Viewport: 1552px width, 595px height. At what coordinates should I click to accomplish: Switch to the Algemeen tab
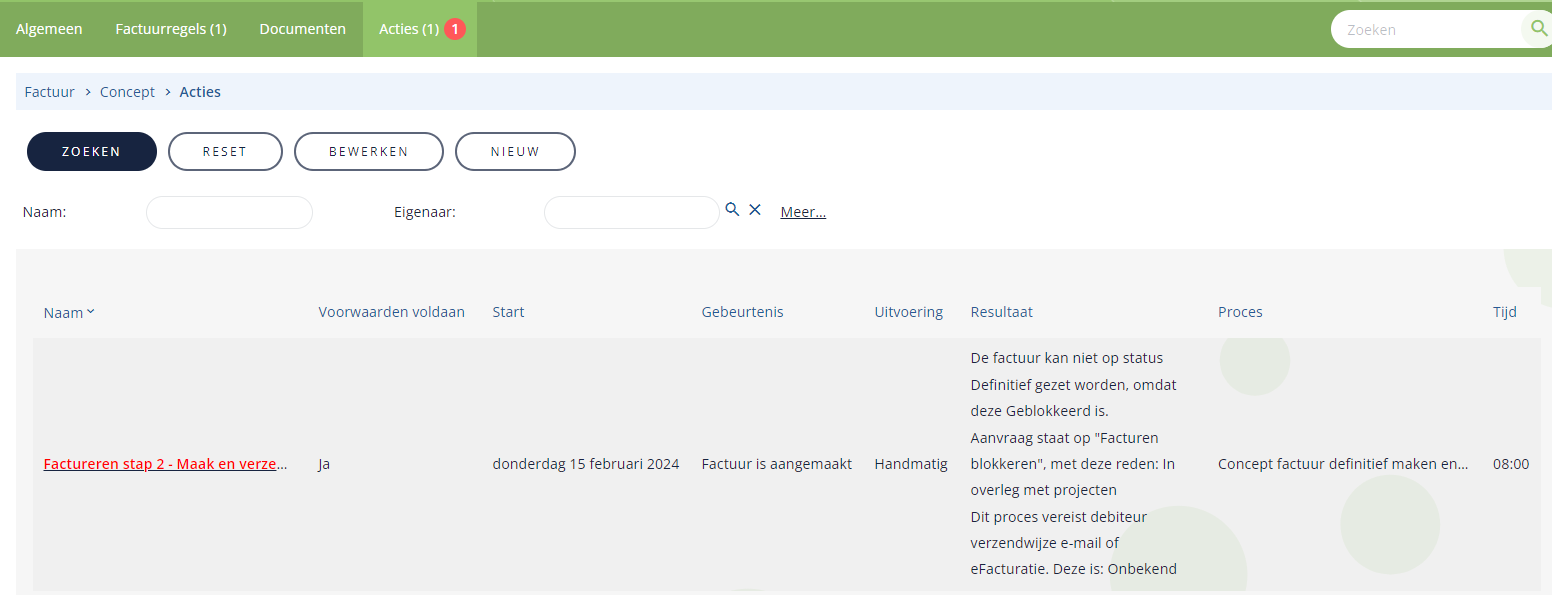49,29
